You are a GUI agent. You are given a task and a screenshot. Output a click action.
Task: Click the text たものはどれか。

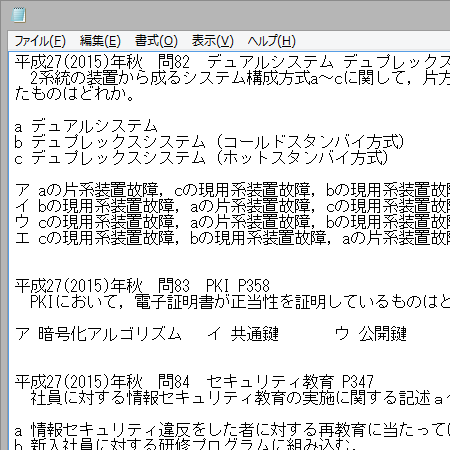coord(75,94)
